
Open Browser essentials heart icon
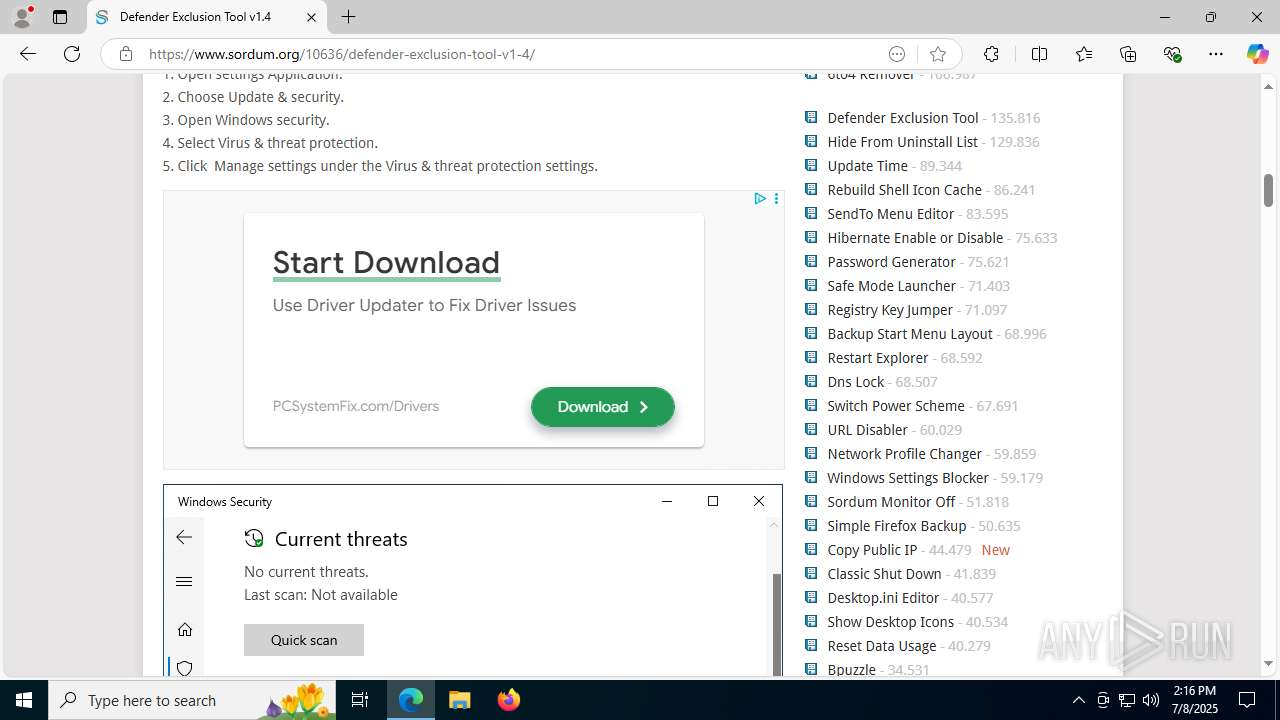click(1172, 54)
